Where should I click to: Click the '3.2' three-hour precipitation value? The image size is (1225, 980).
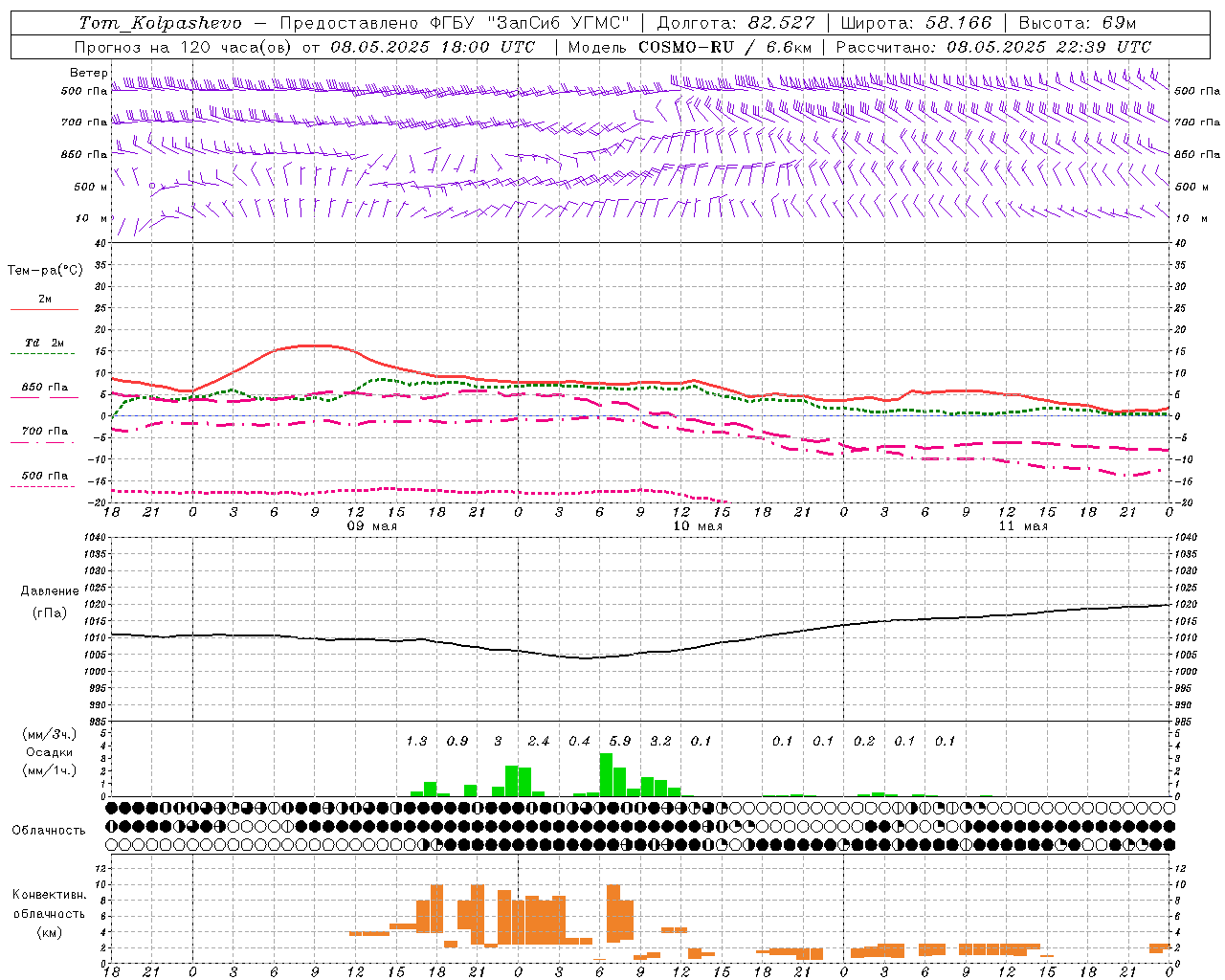pyautogui.click(x=660, y=741)
